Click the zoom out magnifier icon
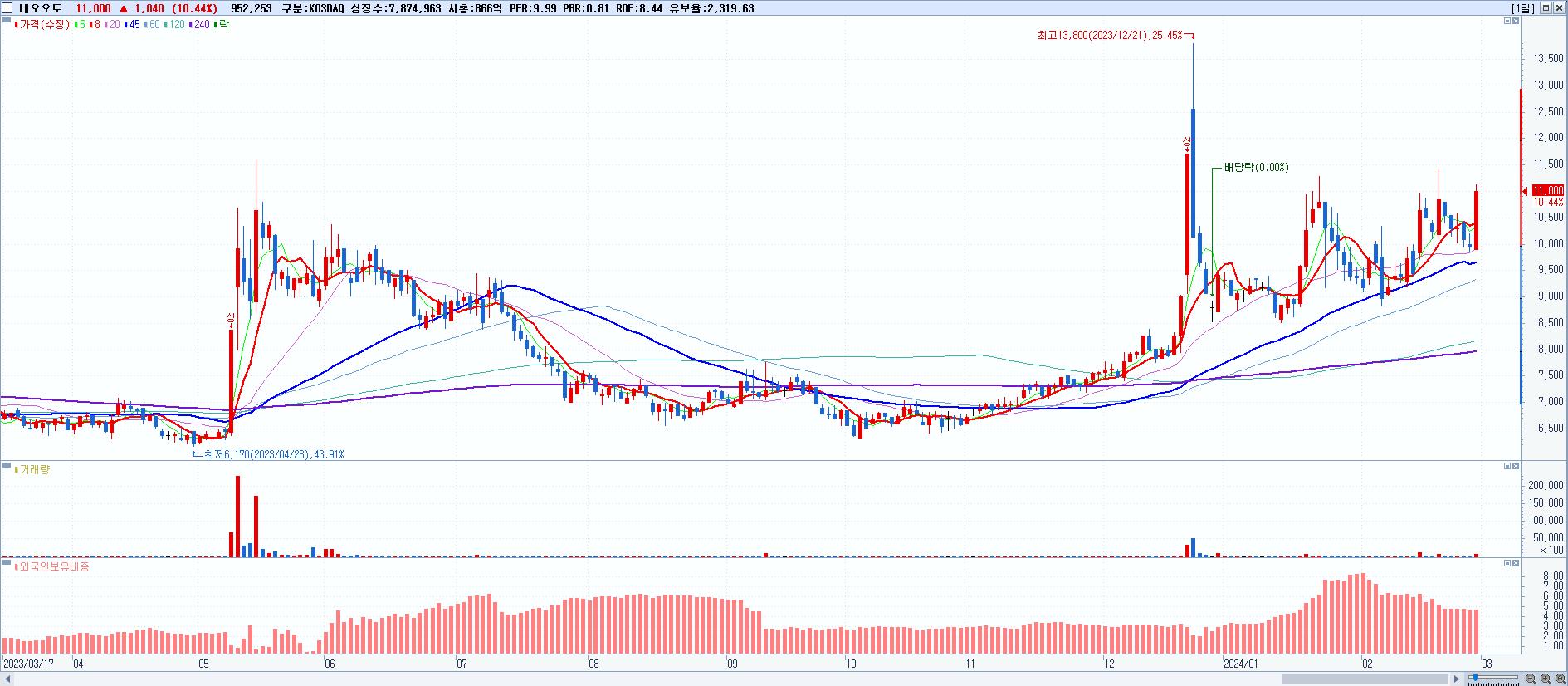 point(1531,679)
